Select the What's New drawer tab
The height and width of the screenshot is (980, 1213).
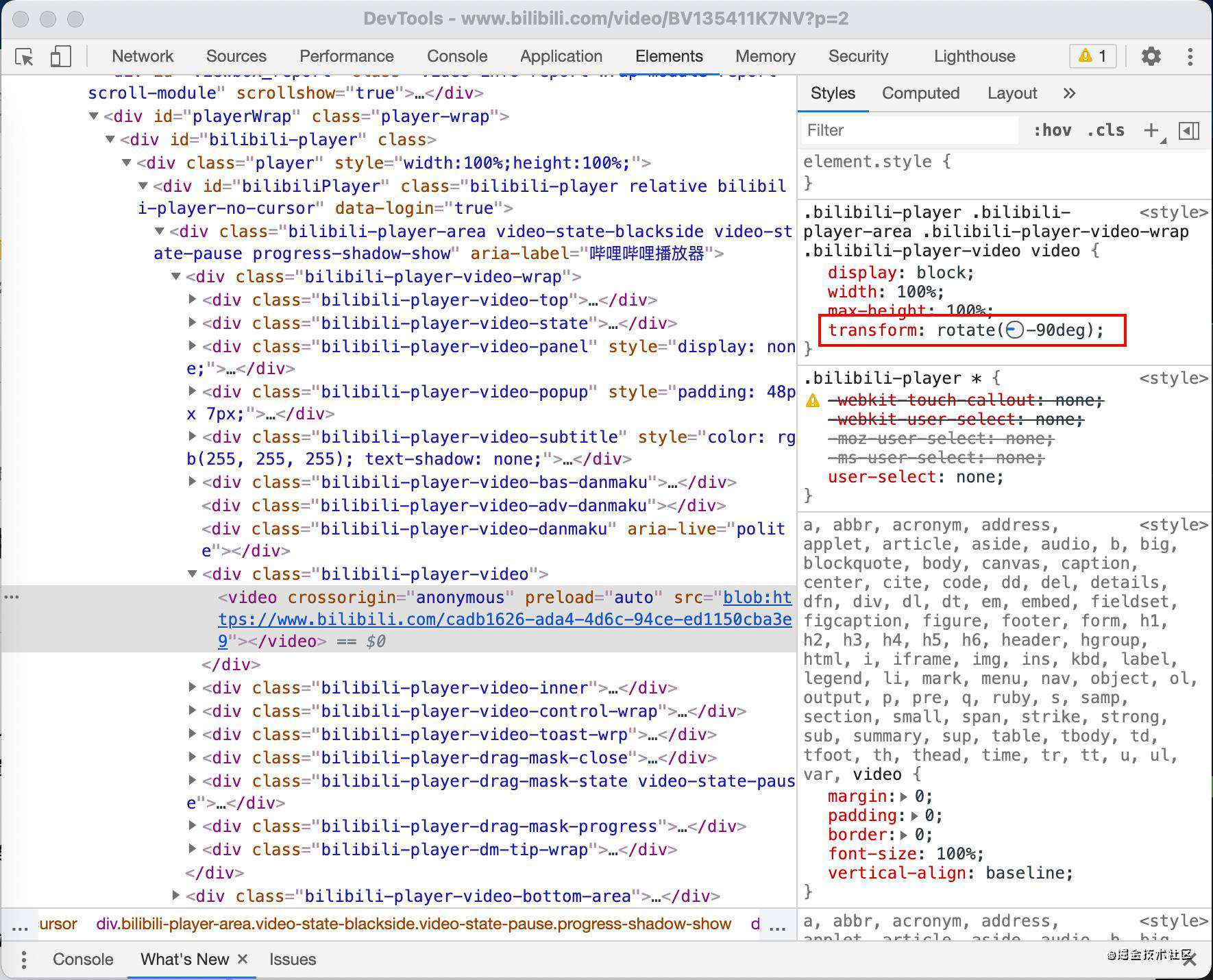[x=184, y=959]
